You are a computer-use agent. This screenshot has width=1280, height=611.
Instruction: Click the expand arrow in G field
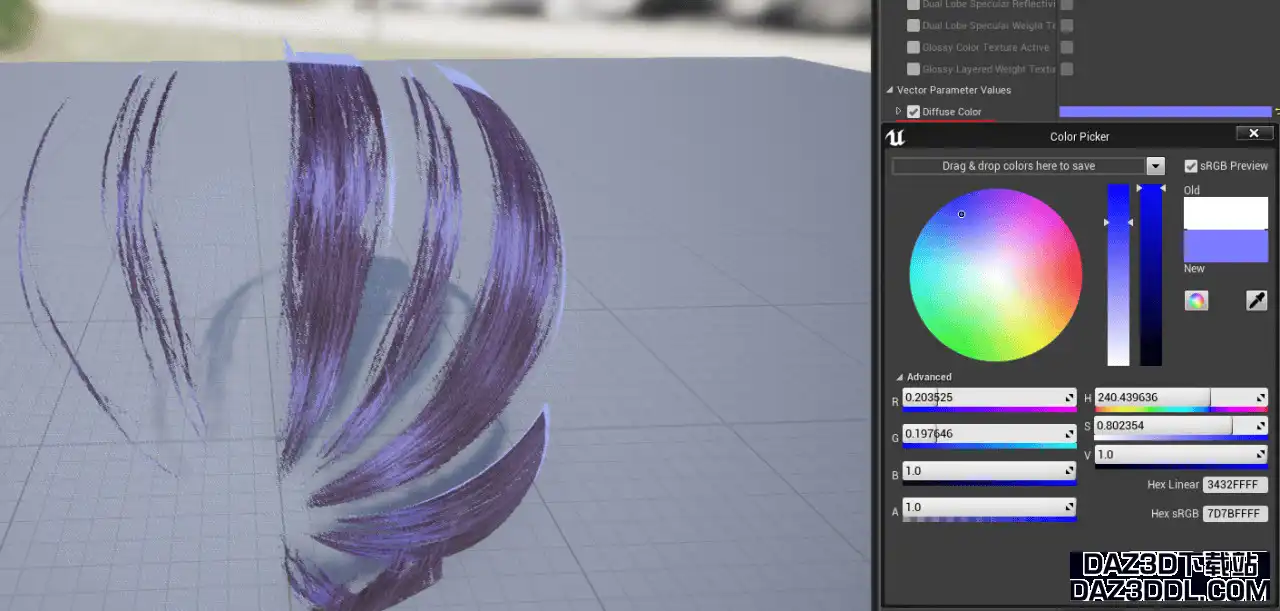[x=1069, y=434]
